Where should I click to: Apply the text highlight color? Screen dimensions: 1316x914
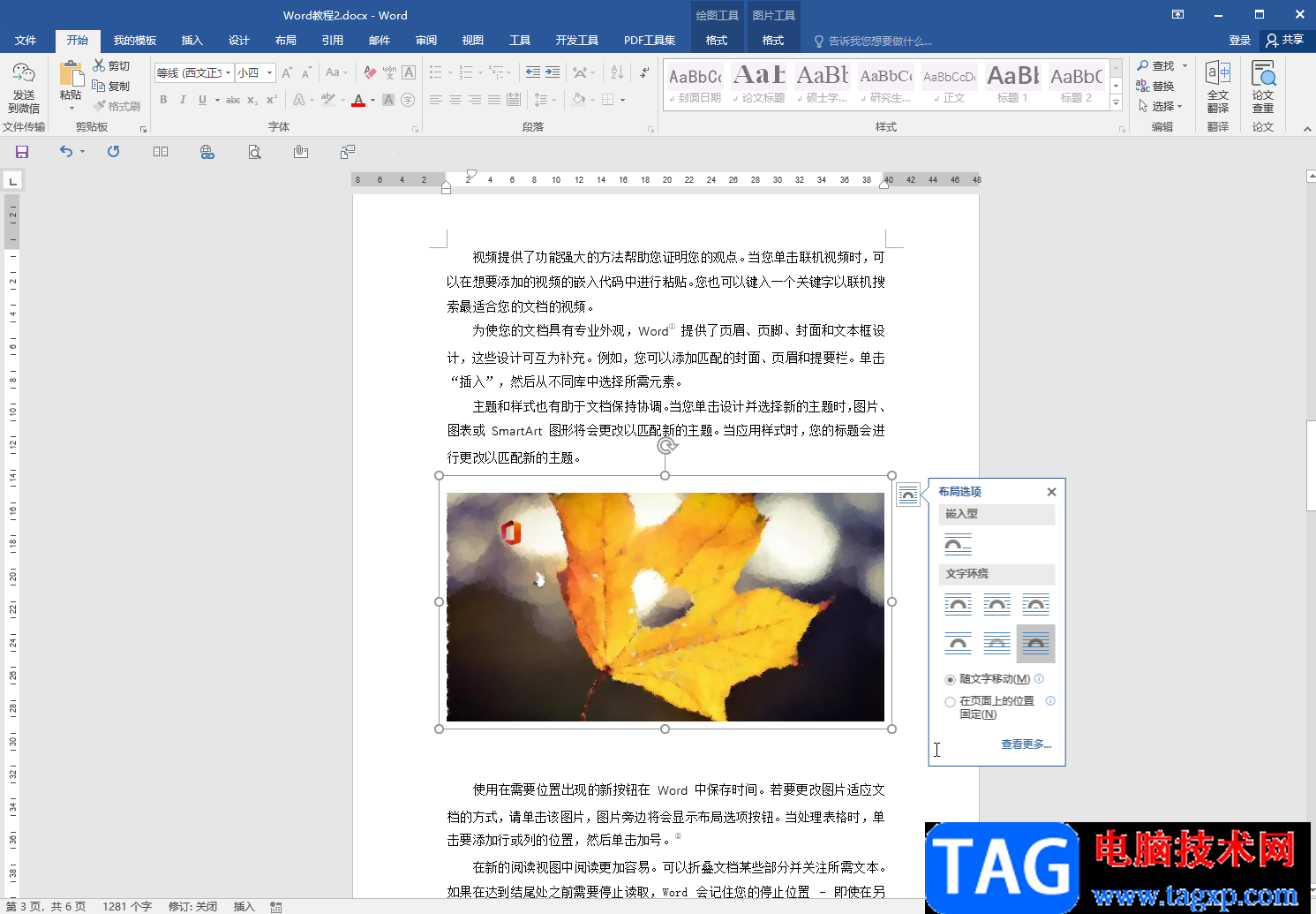(327, 100)
